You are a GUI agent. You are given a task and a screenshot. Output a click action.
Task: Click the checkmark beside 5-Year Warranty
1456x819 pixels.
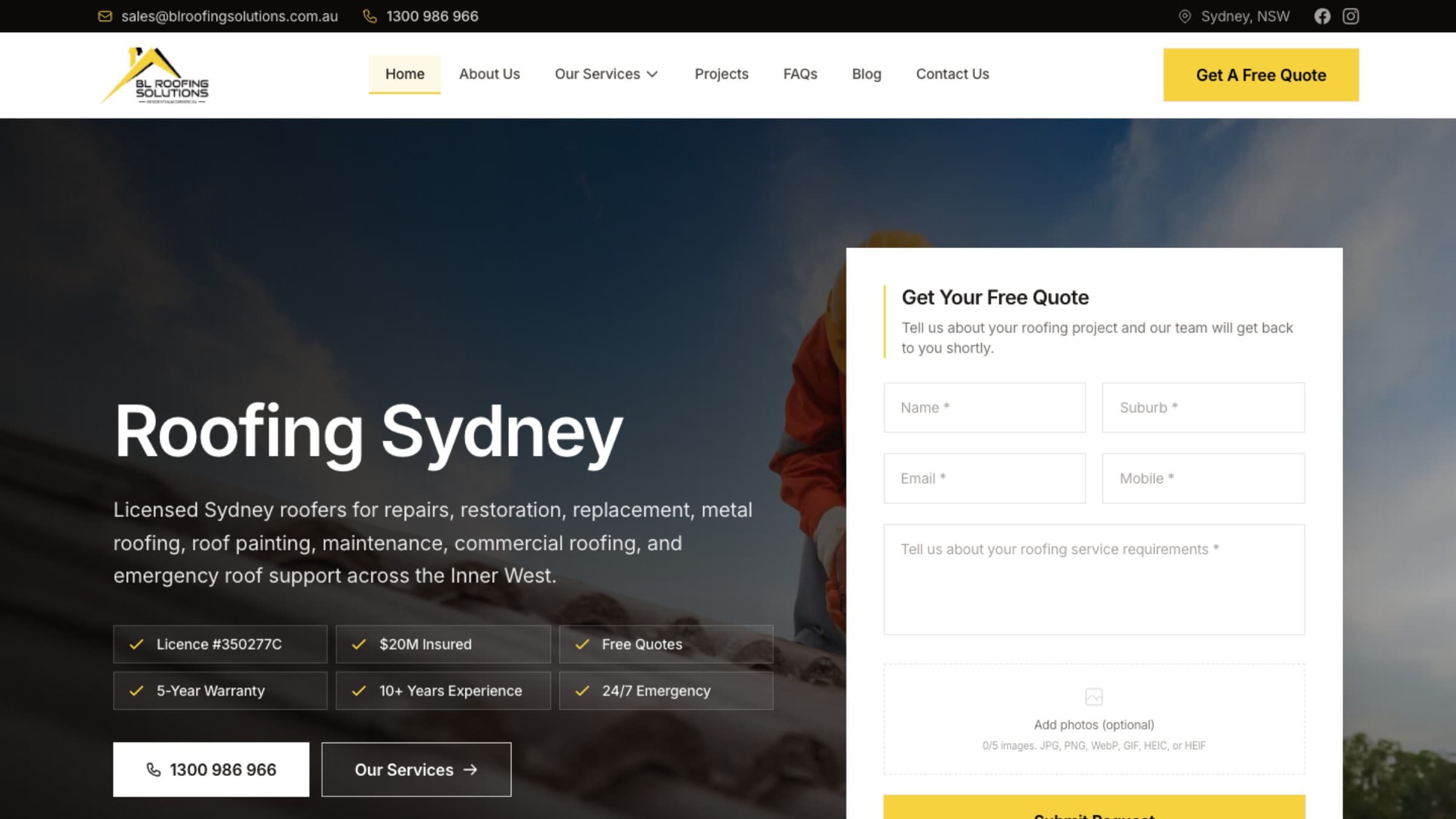tap(136, 691)
